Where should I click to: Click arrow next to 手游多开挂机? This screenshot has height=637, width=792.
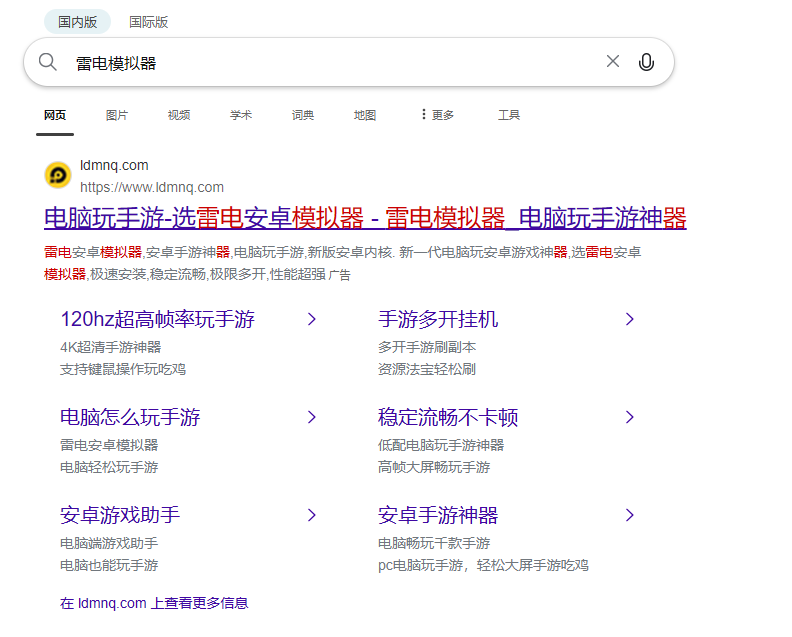click(629, 319)
